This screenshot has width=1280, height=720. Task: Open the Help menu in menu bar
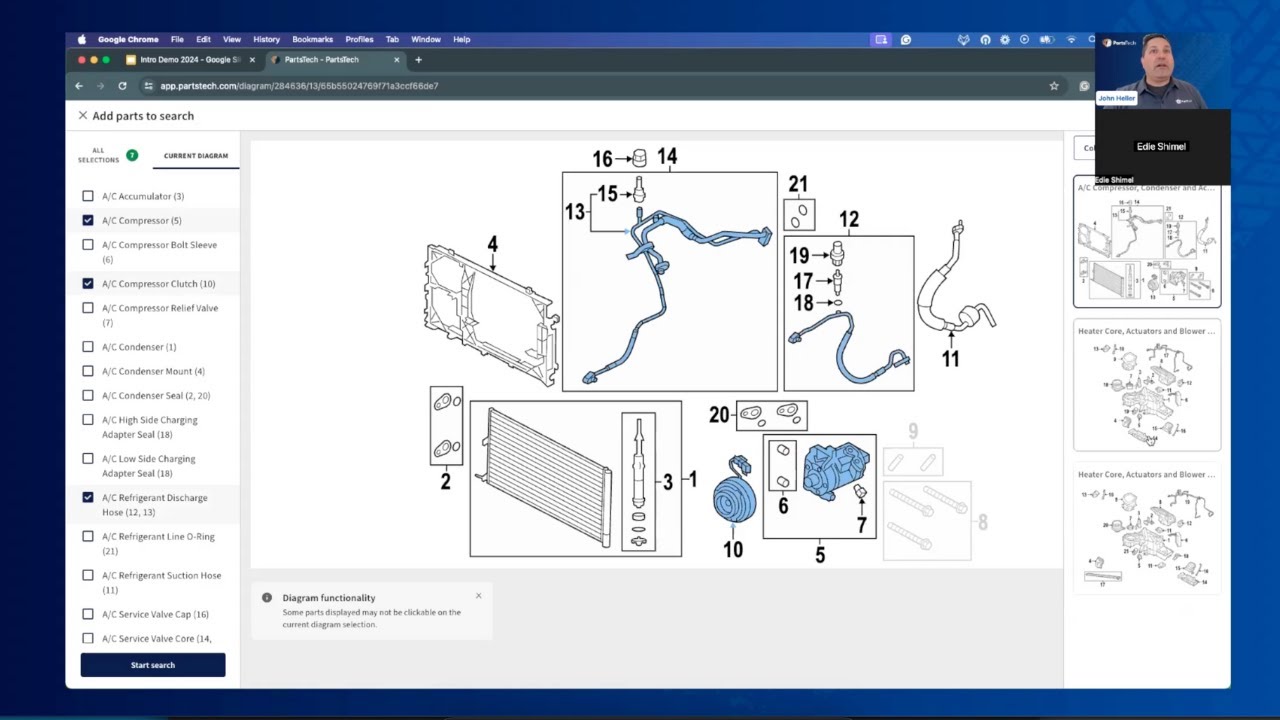pyautogui.click(x=461, y=40)
